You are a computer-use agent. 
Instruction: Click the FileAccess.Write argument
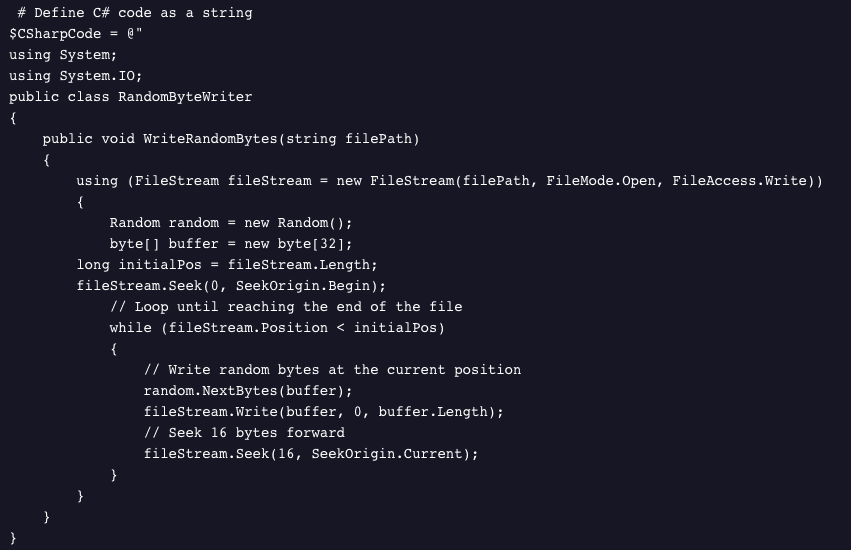point(740,181)
